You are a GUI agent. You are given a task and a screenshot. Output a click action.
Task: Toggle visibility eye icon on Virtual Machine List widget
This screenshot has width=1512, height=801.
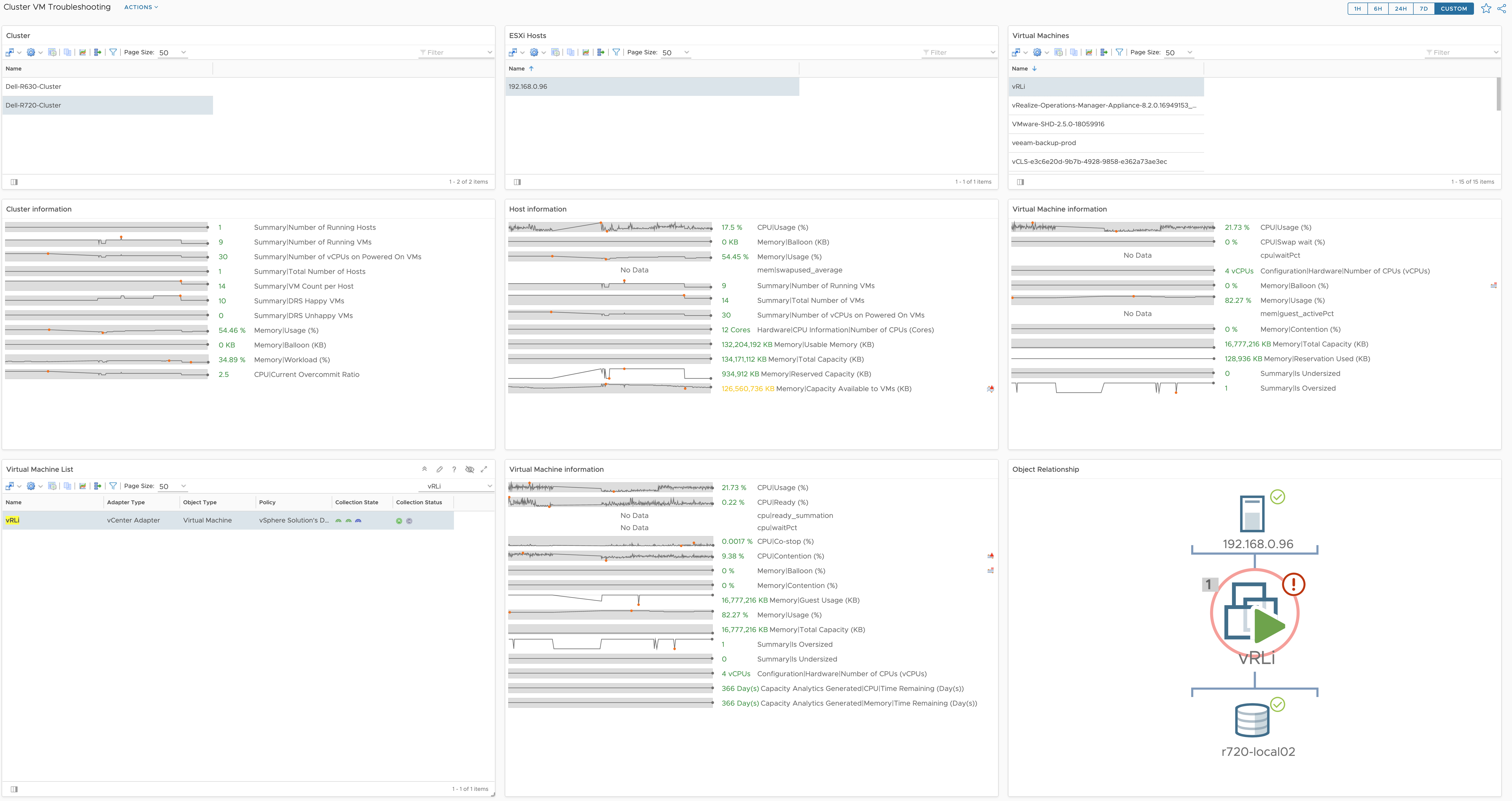(470, 469)
